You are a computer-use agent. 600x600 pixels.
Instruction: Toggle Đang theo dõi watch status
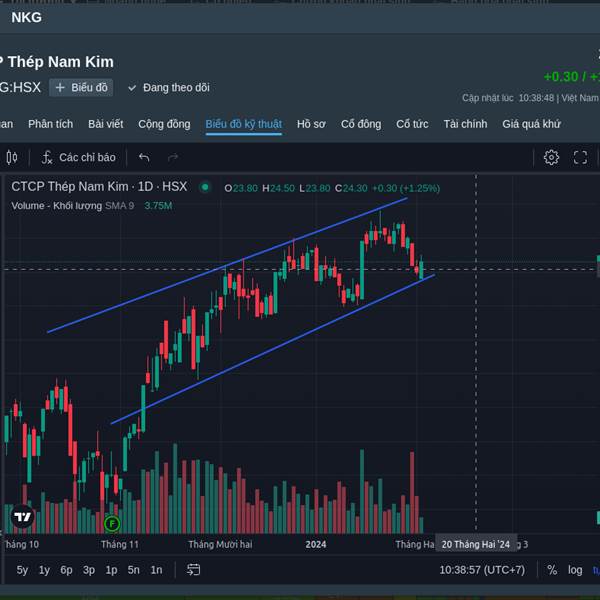[169, 88]
